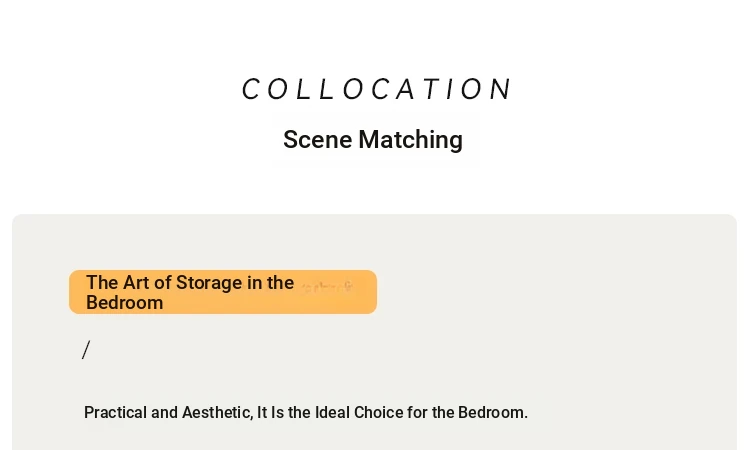Click the word Aesthetic in the tagline

tap(218, 412)
